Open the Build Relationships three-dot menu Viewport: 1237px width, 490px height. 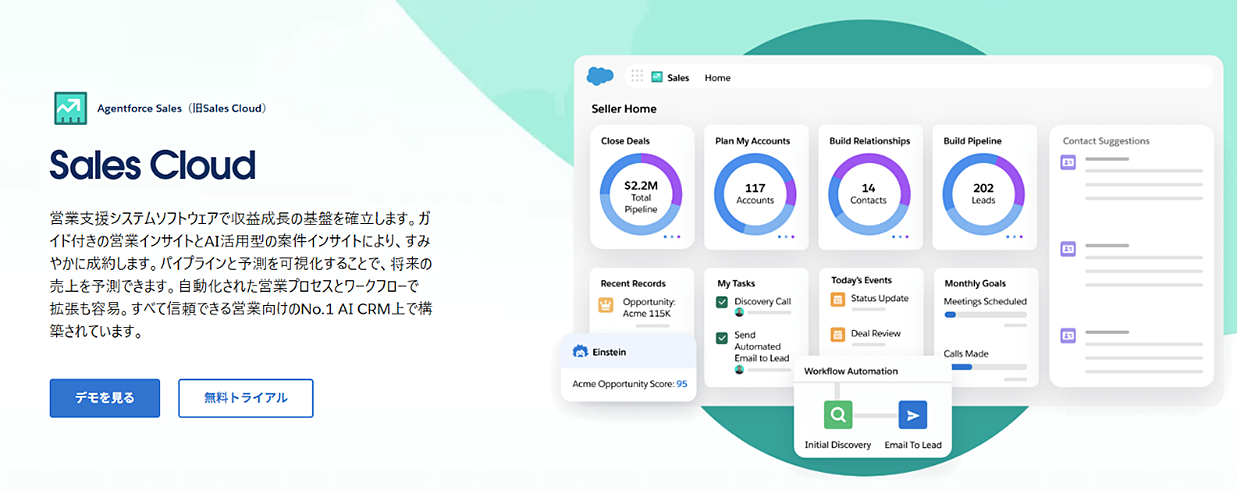click(x=900, y=237)
